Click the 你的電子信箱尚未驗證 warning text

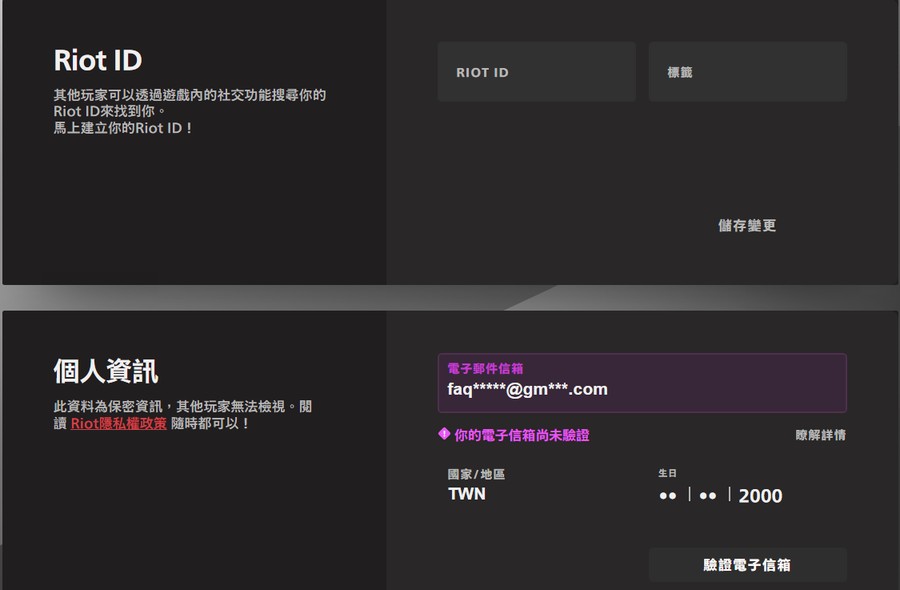coord(522,435)
